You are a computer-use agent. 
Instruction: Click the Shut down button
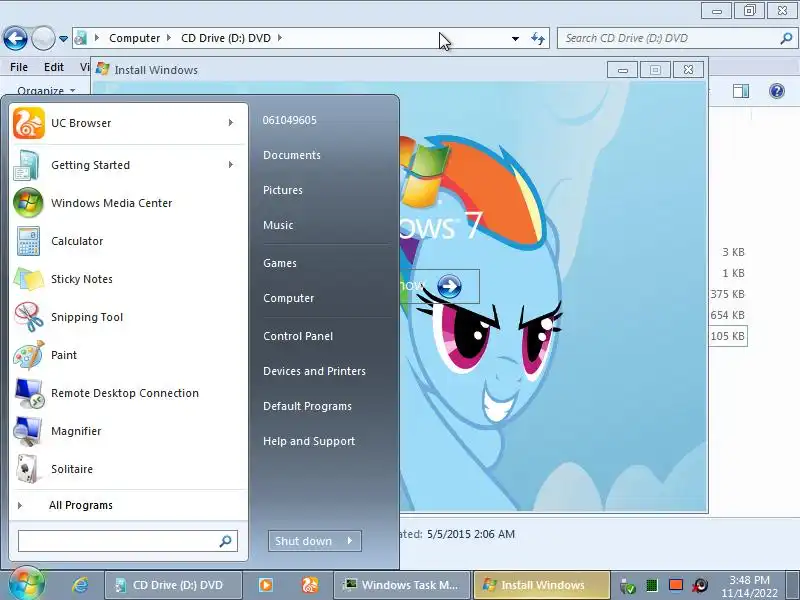coord(304,541)
